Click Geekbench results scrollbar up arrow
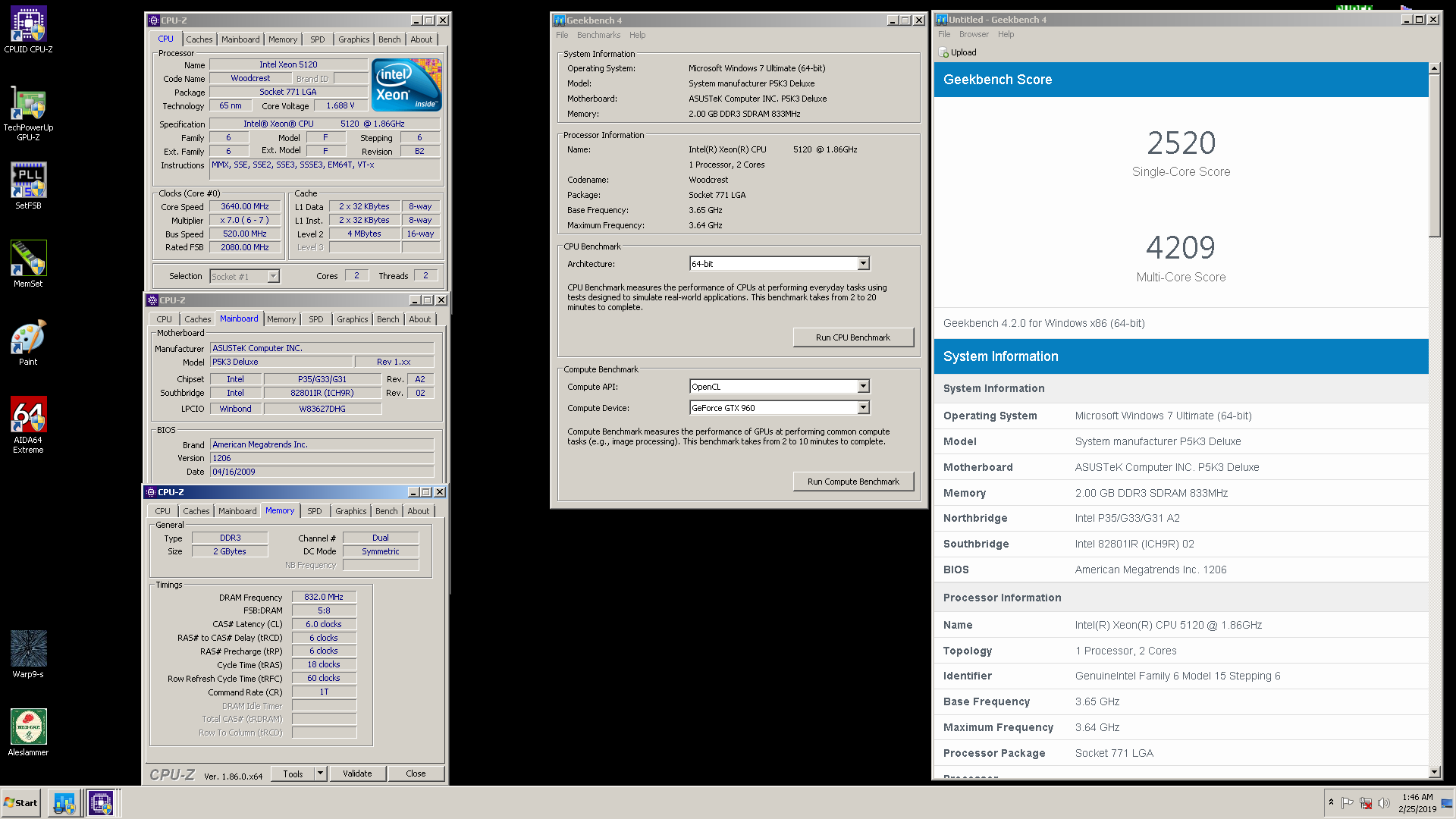This screenshot has height=819, width=1456. click(1434, 68)
